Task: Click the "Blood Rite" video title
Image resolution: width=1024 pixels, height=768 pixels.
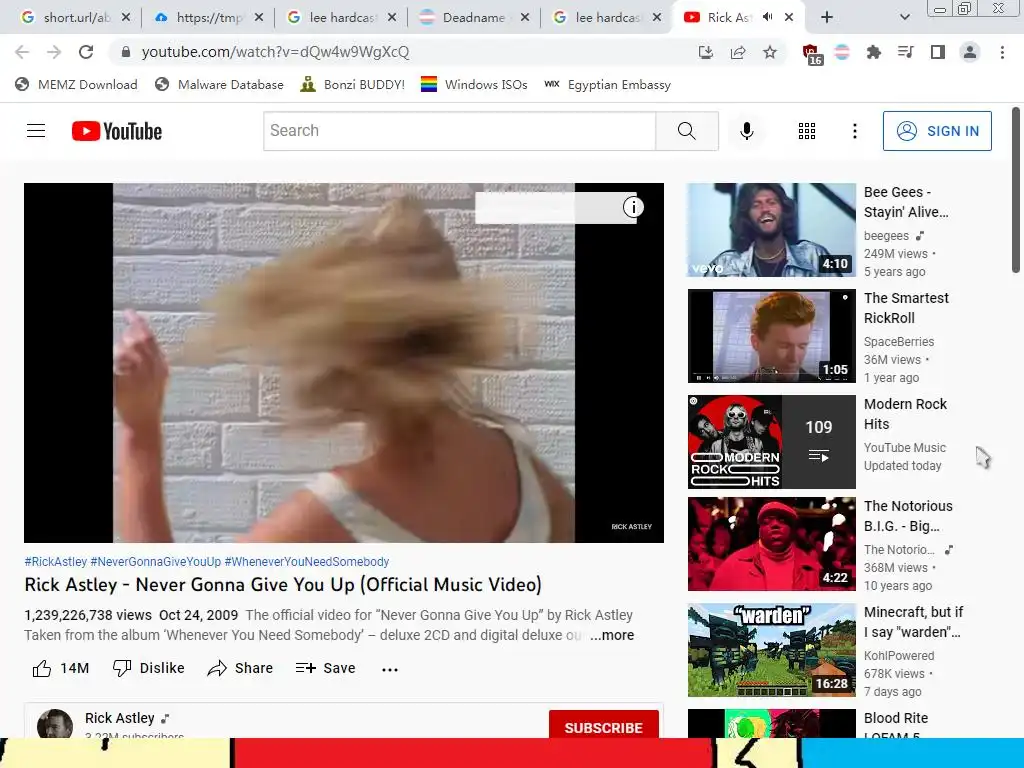Action: click(896, 718)
